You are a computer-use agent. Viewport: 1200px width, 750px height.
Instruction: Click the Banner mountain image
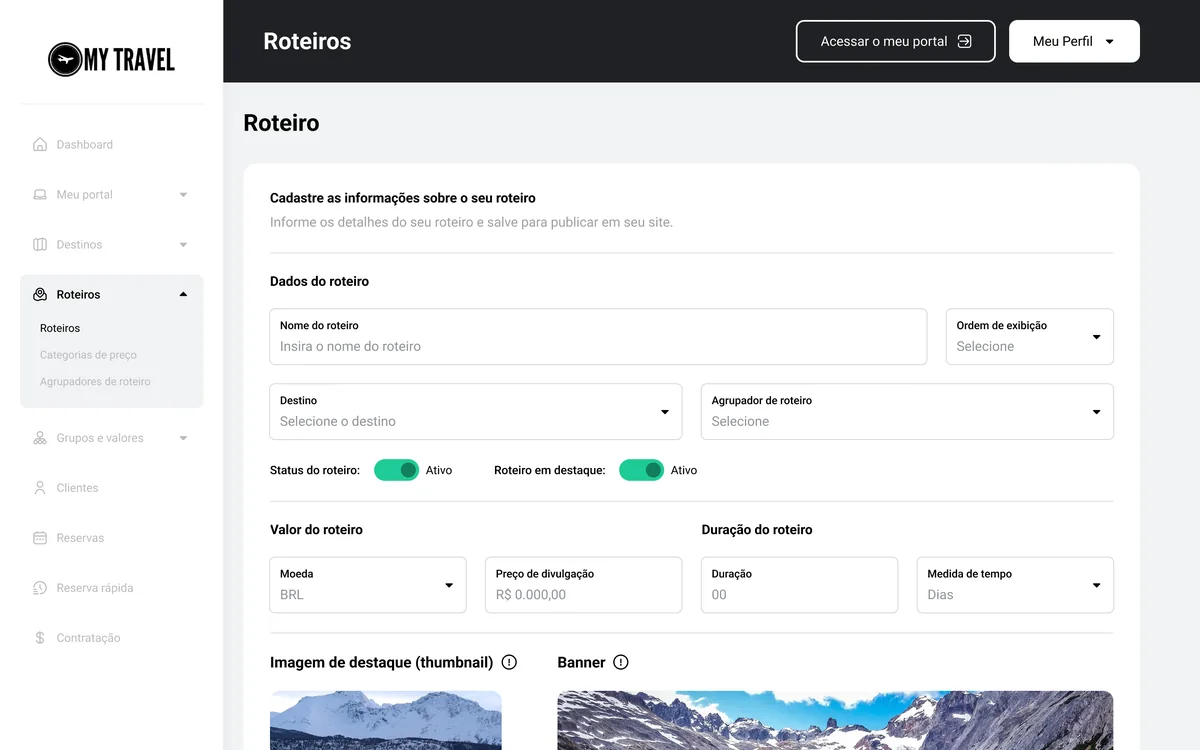[x=835, y=720]
